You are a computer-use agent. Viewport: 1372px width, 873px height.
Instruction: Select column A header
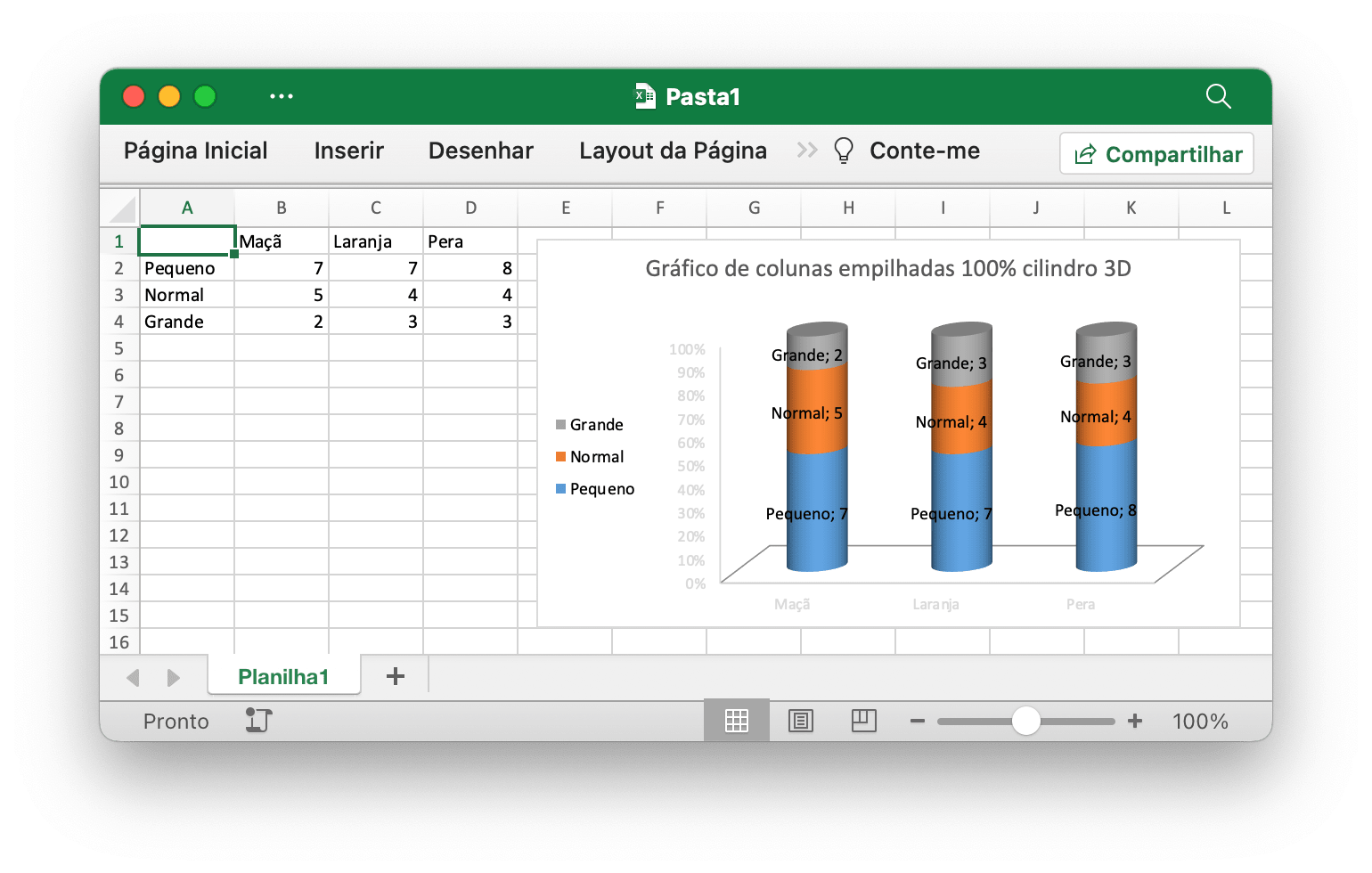pos(187,208)
